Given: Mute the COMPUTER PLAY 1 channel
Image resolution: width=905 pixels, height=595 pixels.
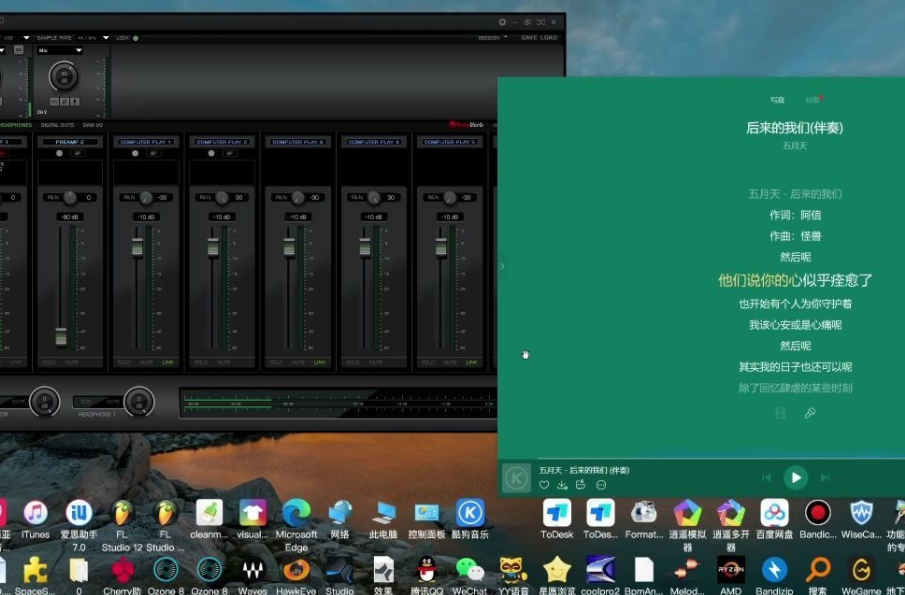Looking at the screenshot, I should [x=147, y=362].
